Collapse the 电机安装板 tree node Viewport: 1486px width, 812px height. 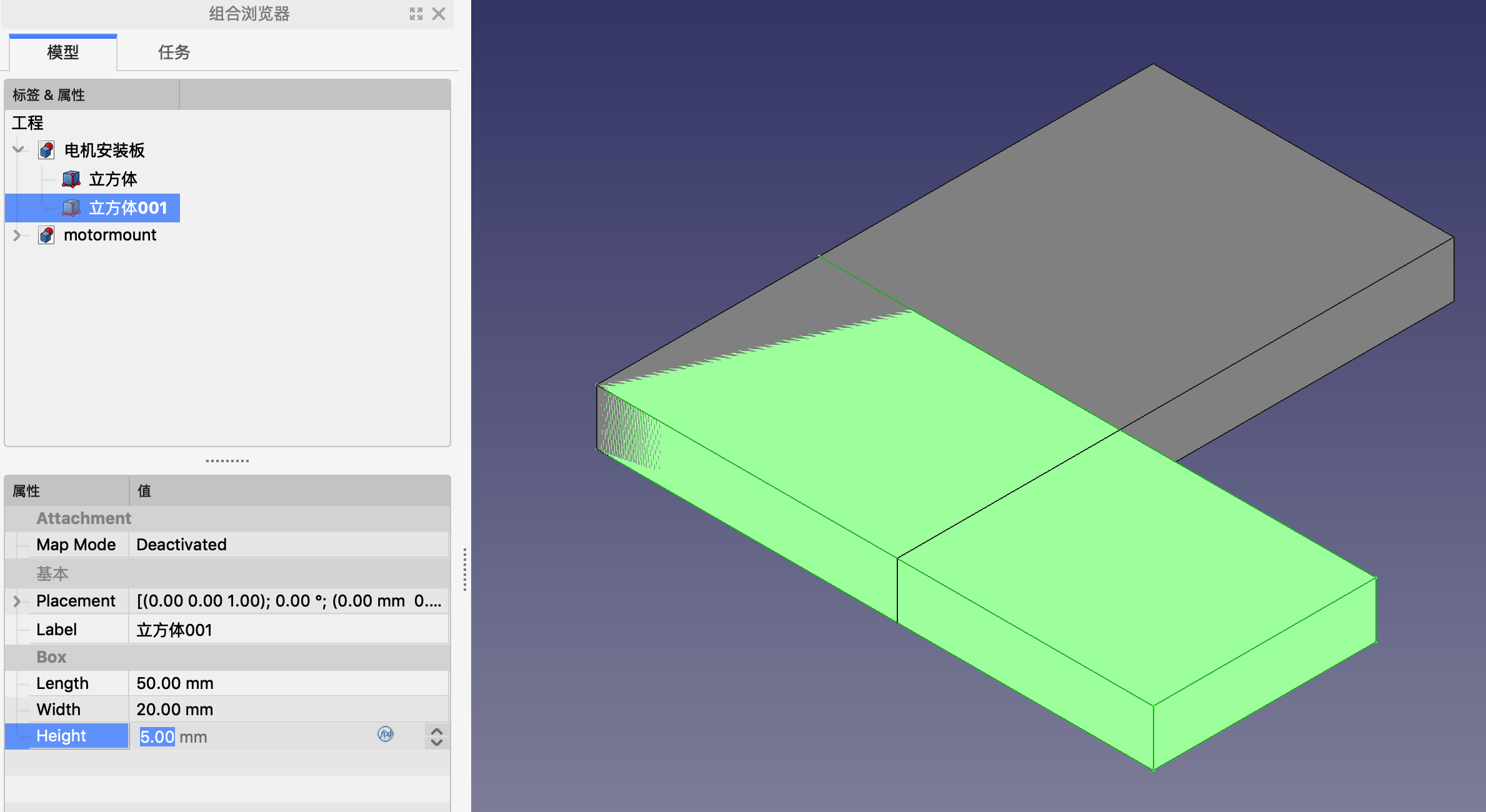coord(18,150)
